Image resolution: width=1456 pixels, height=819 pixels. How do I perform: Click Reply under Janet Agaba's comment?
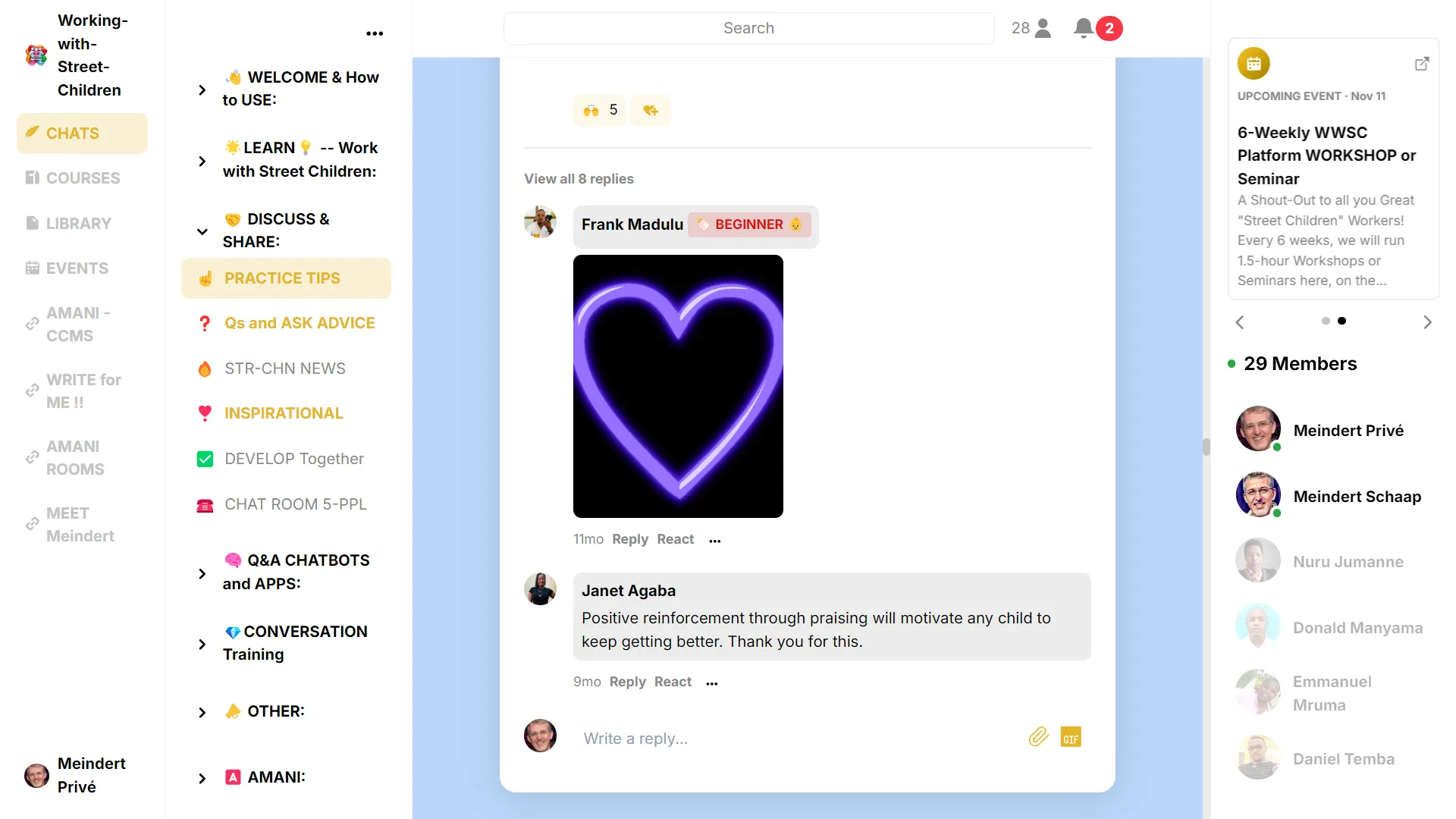pyautogui.click(x=627, y=682)
